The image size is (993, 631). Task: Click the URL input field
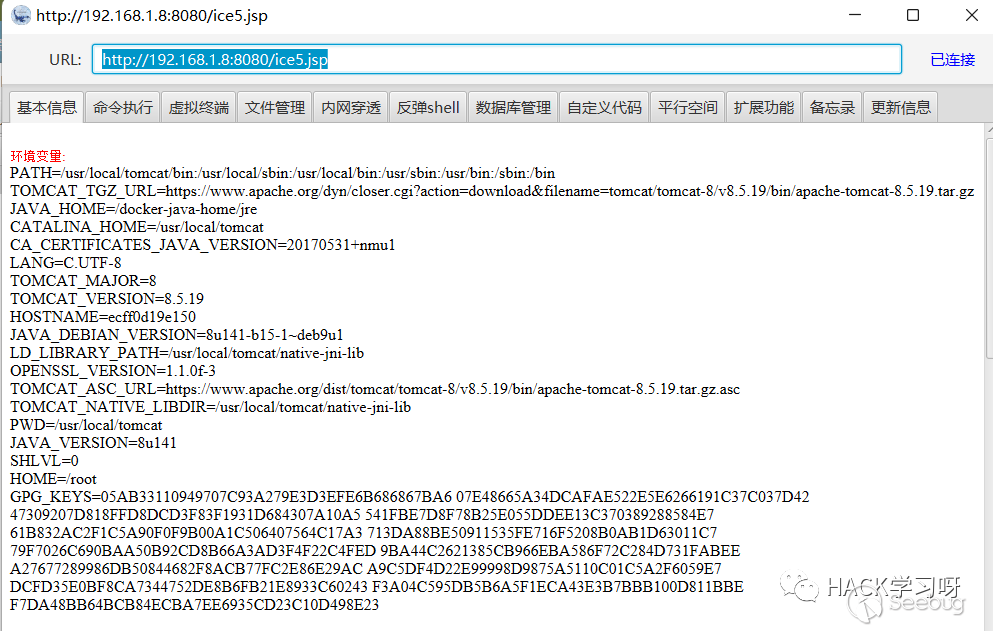[496, 59]
